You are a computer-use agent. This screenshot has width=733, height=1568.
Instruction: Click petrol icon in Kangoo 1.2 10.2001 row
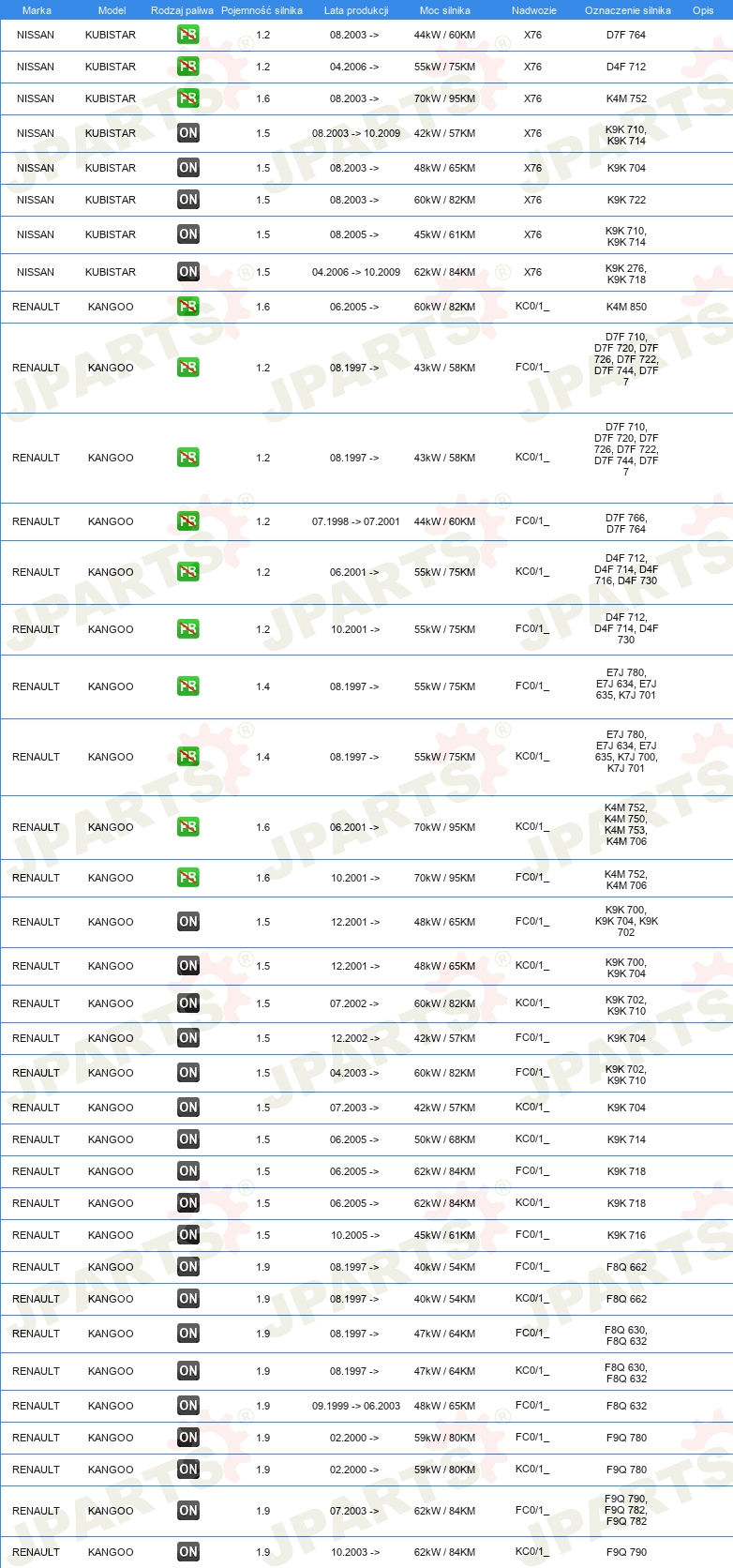click(x=188, y=629)
